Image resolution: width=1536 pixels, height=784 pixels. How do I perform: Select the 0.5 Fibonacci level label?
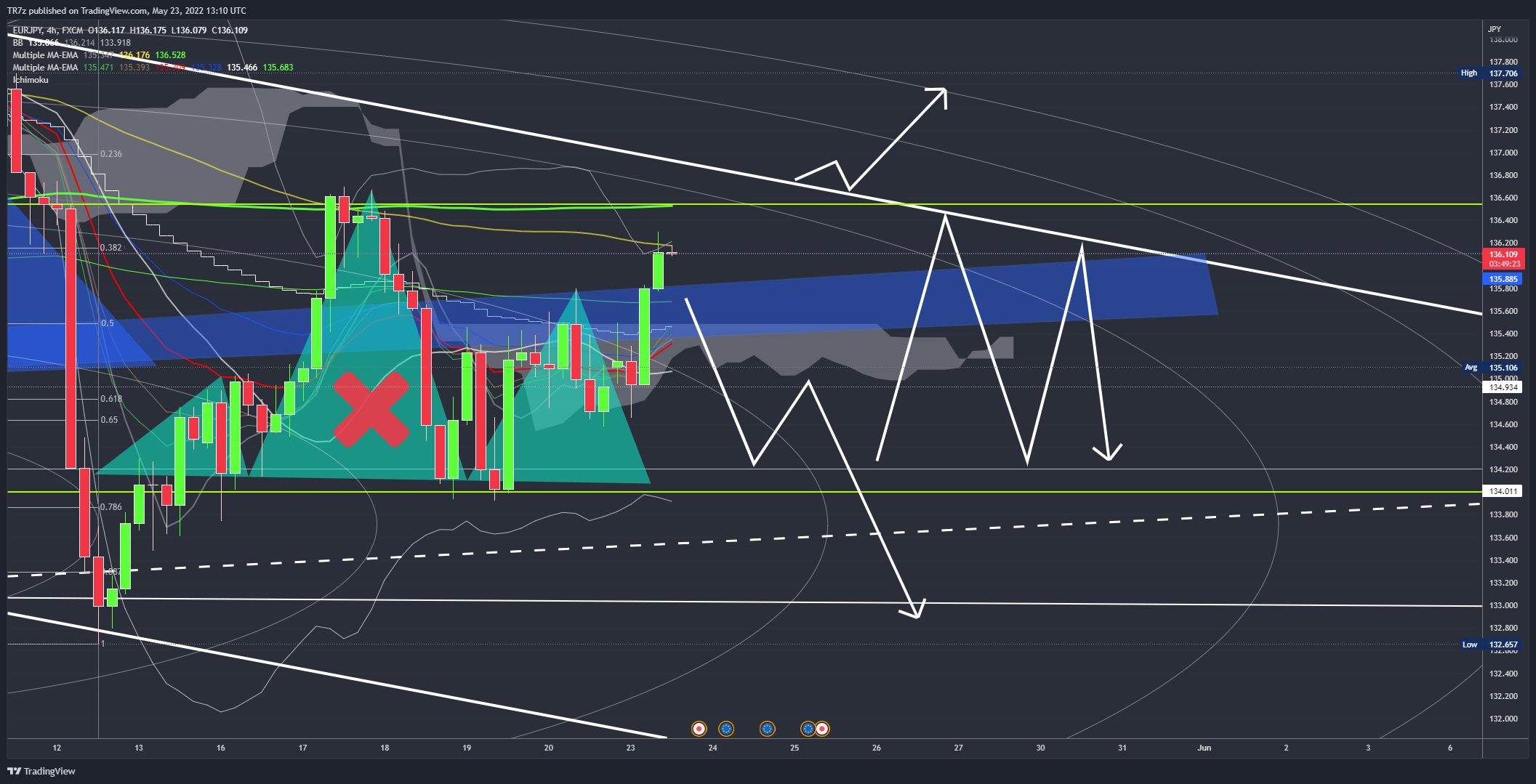click(x=108, y=323)
